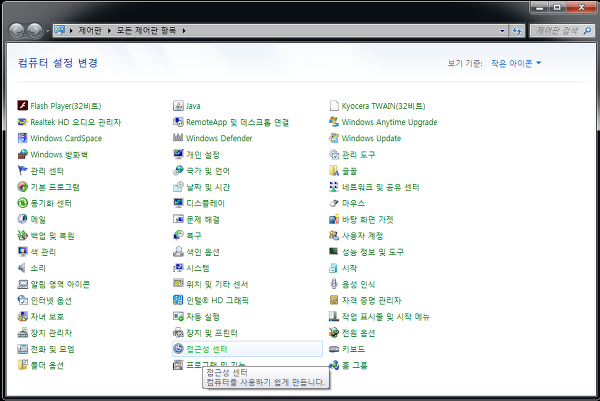The width and height of the screenshot is (600, 401).
Task: Go forward using the Forward arrow button
Action: (35, 31)
